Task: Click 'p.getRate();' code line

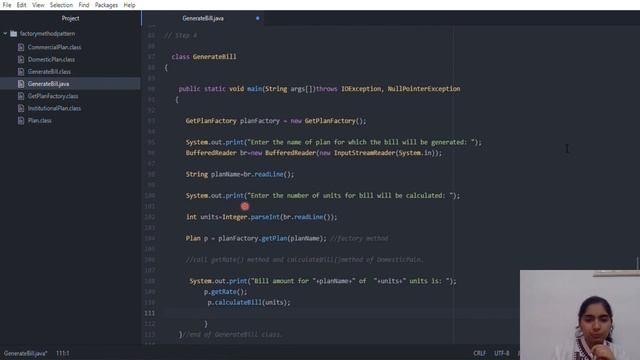Action: pyautogui.click(x=226, y=292)
